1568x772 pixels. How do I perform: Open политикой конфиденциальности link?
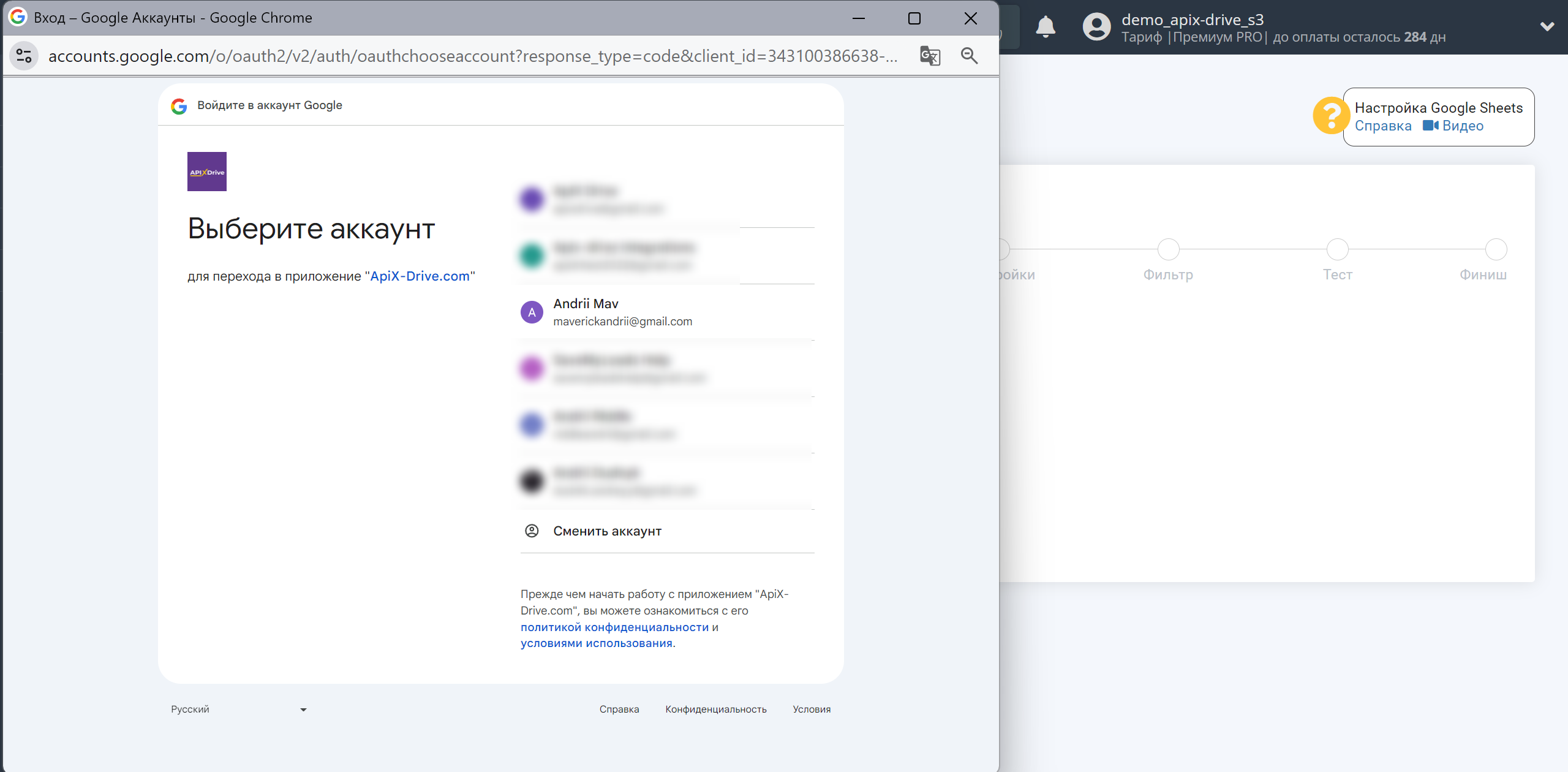click(614, 627)
